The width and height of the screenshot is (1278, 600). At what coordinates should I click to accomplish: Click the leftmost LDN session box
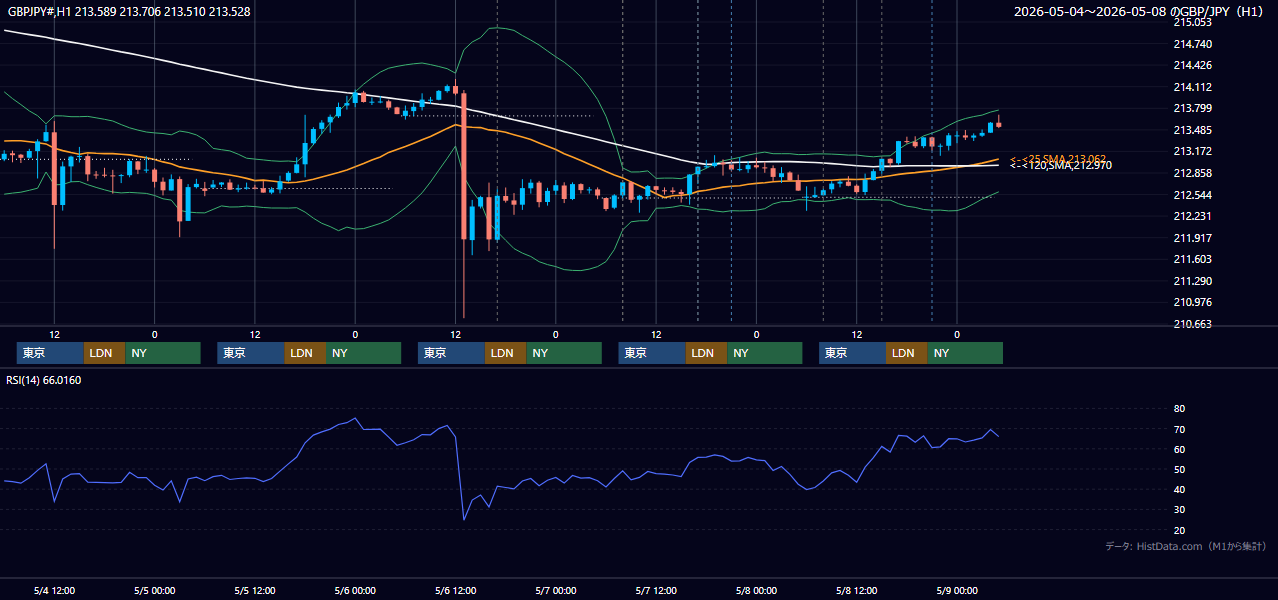[x=105, y=353]
